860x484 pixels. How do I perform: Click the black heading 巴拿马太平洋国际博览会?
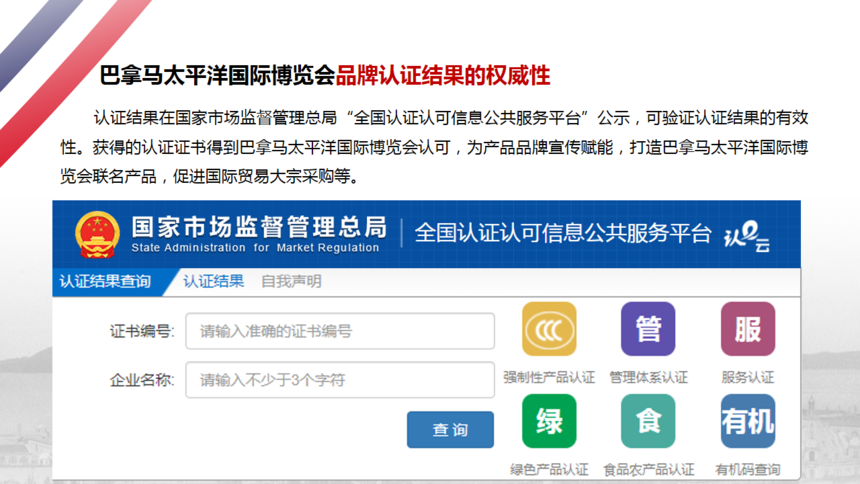click(x=217, y=76)
